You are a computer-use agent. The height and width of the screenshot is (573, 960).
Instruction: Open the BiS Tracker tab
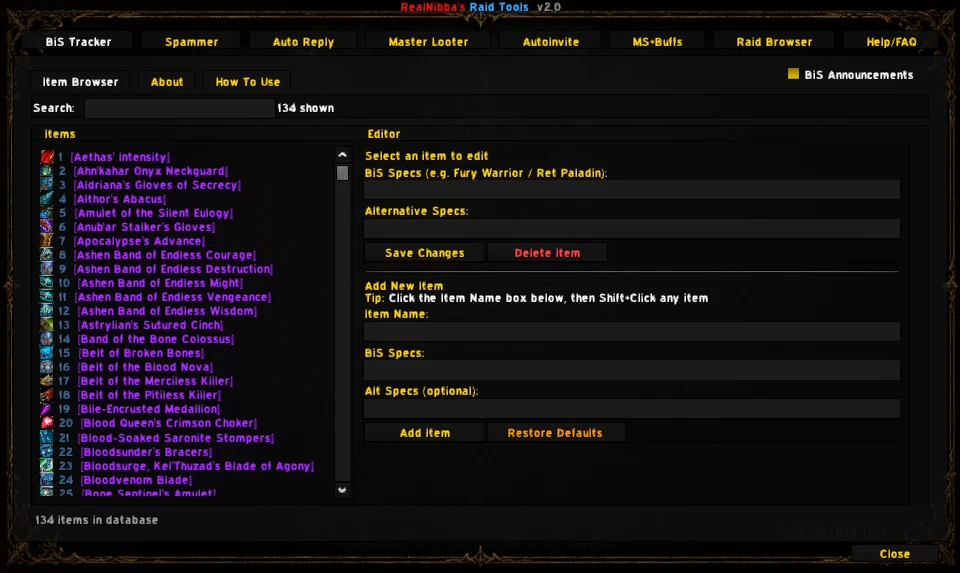coord(78,42)
